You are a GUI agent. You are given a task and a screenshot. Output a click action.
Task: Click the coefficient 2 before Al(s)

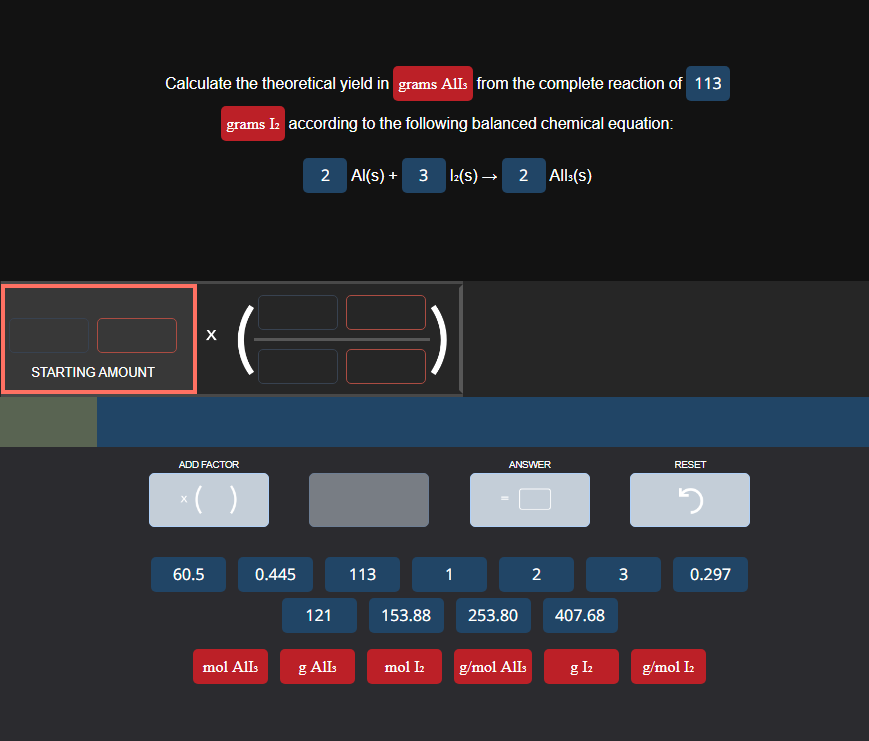[x=324, y=175]
